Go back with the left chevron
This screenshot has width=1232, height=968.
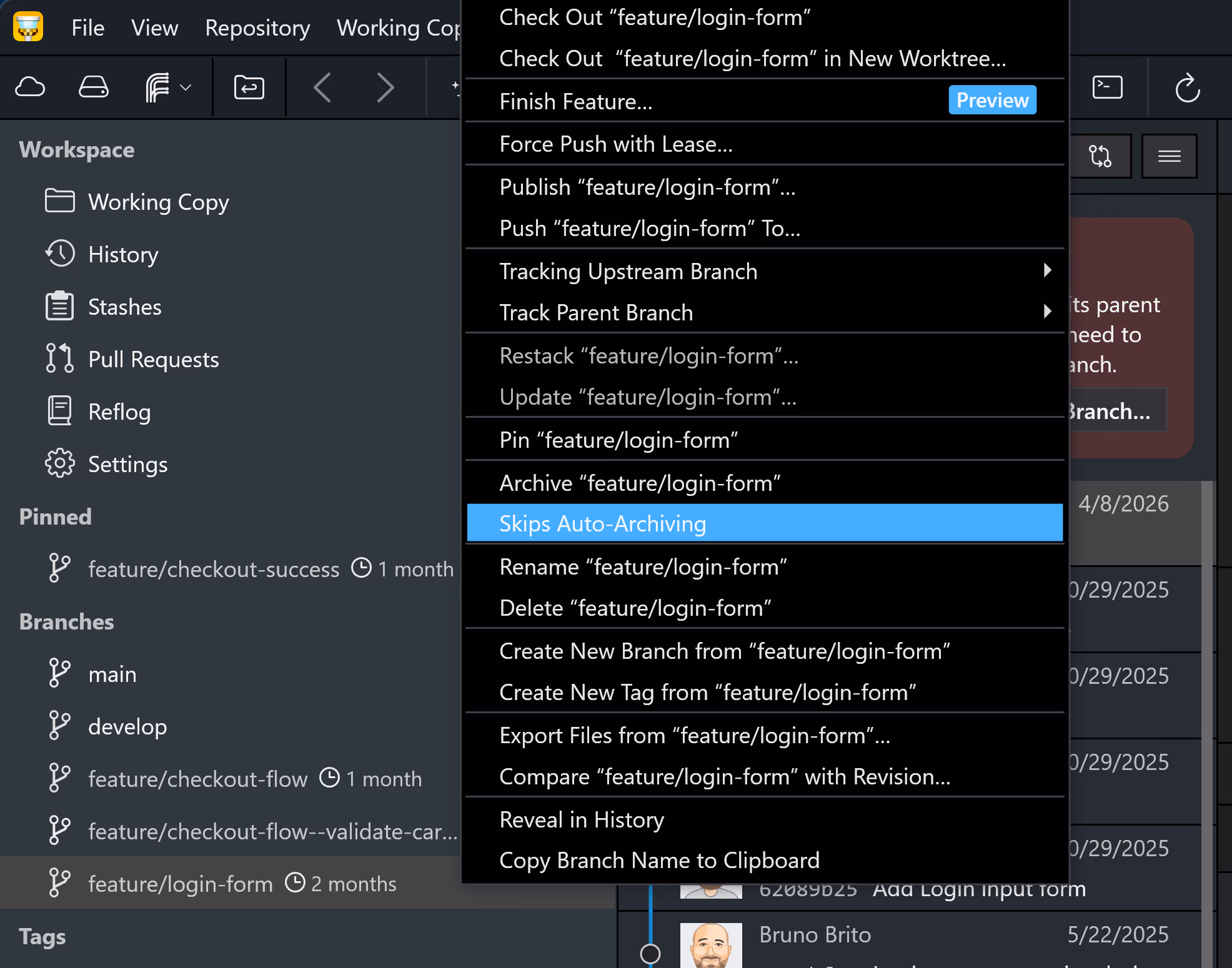click(322, 87)
